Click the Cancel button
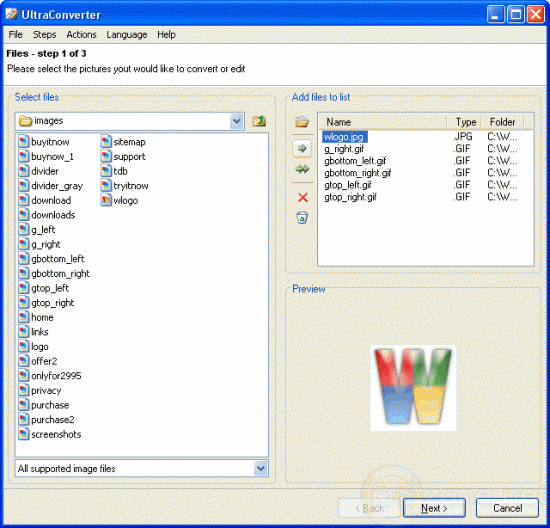 [x=507, y=508]
